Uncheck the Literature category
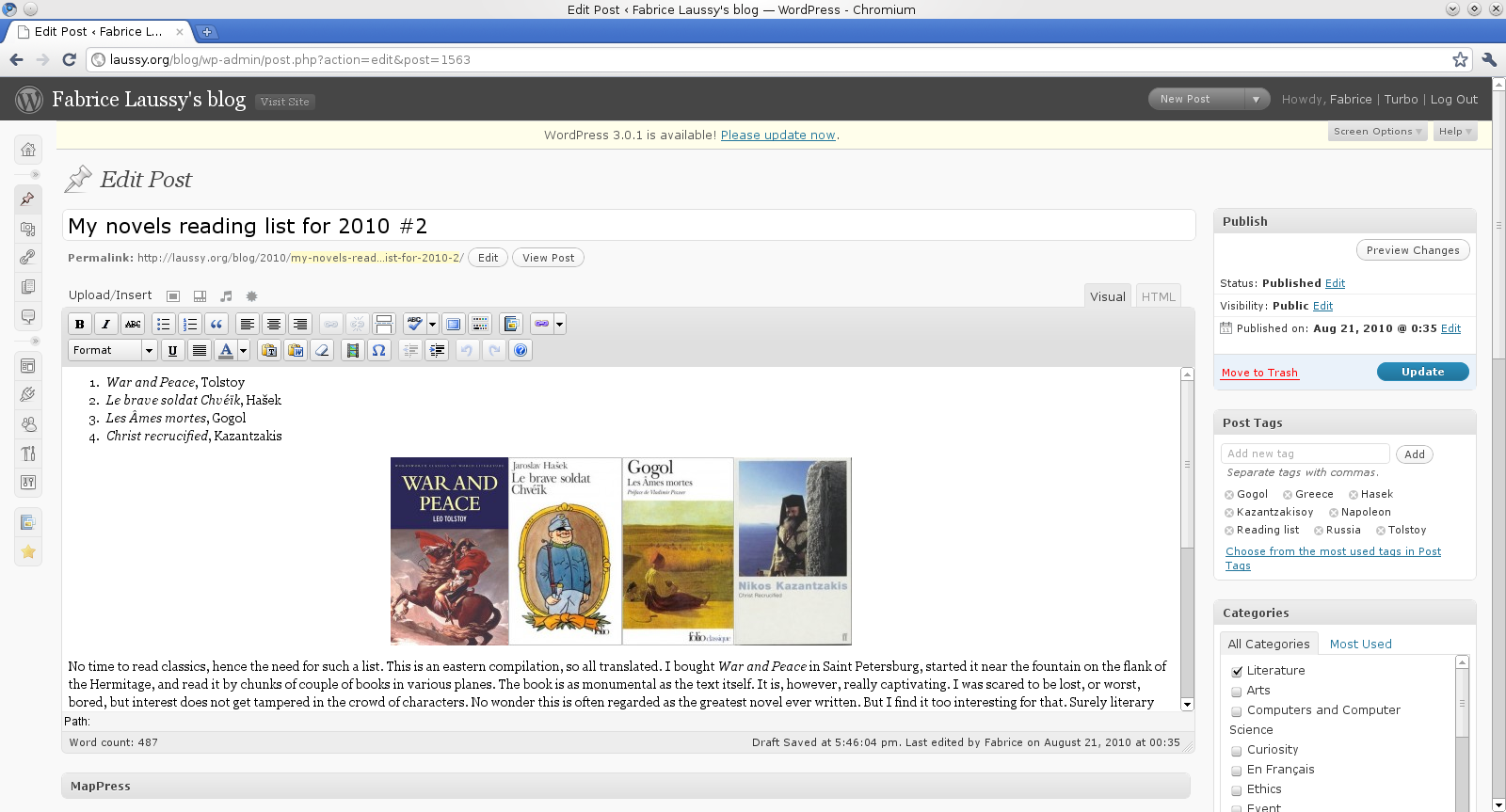The height and width of the screenshot is (812, 1506). point(1237,672)
